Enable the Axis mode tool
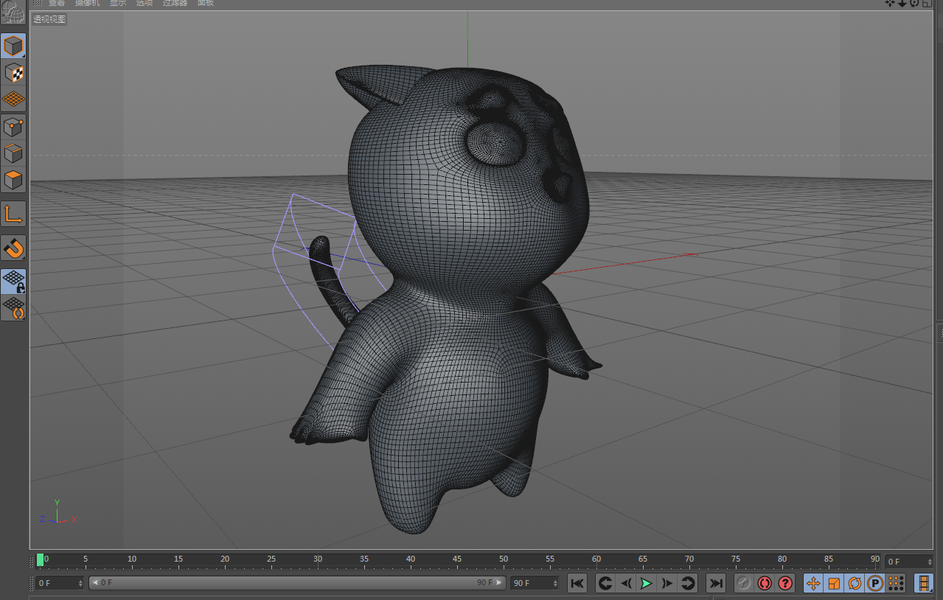943x600 pixels. tap(13, 214)
